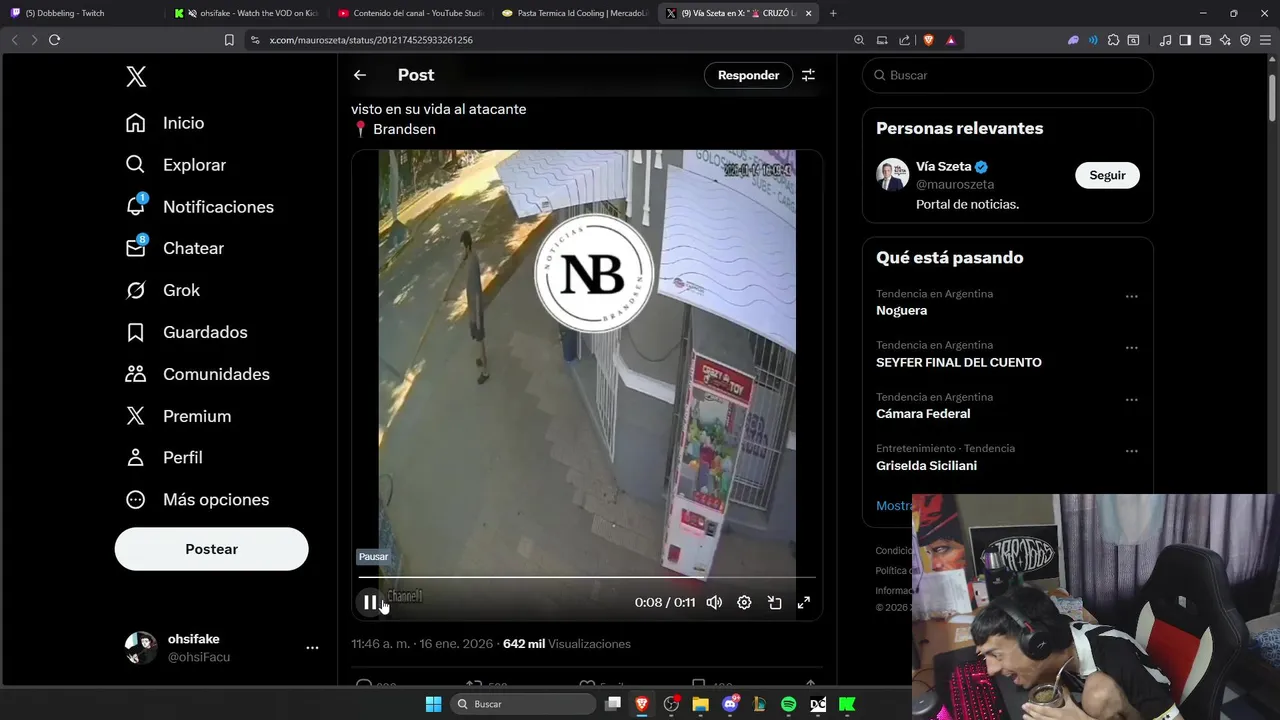Switch to the YouTube Studio tab

[x=410, y=13]
